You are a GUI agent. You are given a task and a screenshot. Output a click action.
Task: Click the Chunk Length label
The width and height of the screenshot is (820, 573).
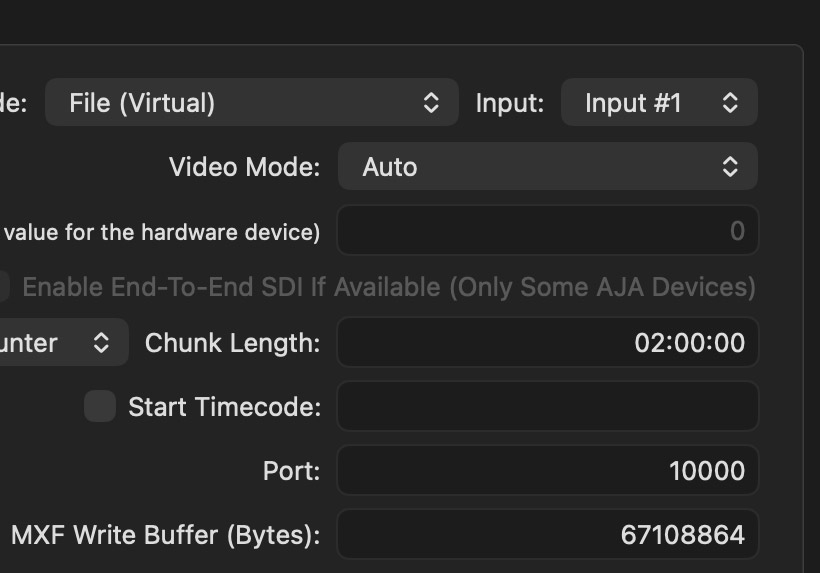coord(232,343)
